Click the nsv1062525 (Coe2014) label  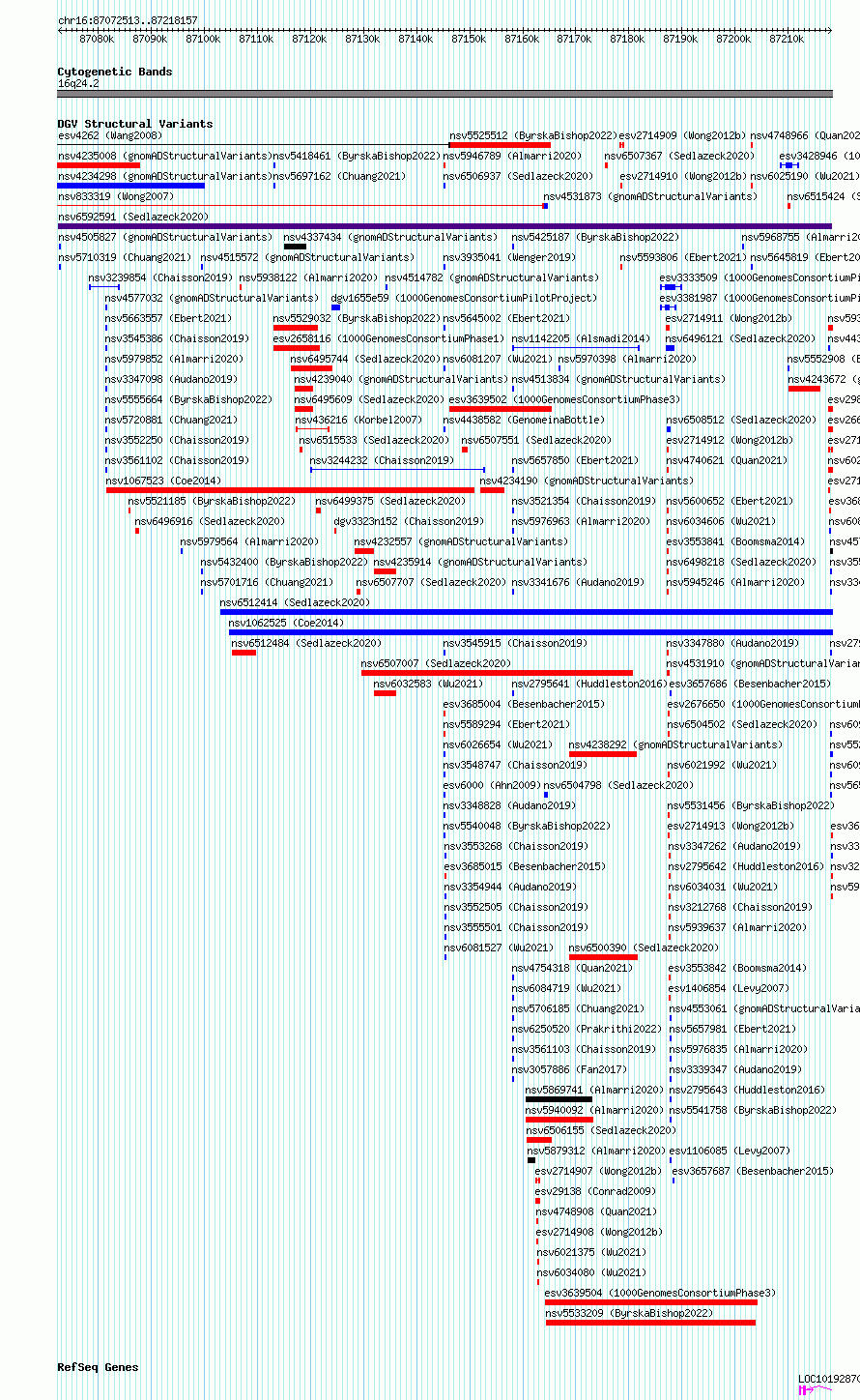point(286,623)
